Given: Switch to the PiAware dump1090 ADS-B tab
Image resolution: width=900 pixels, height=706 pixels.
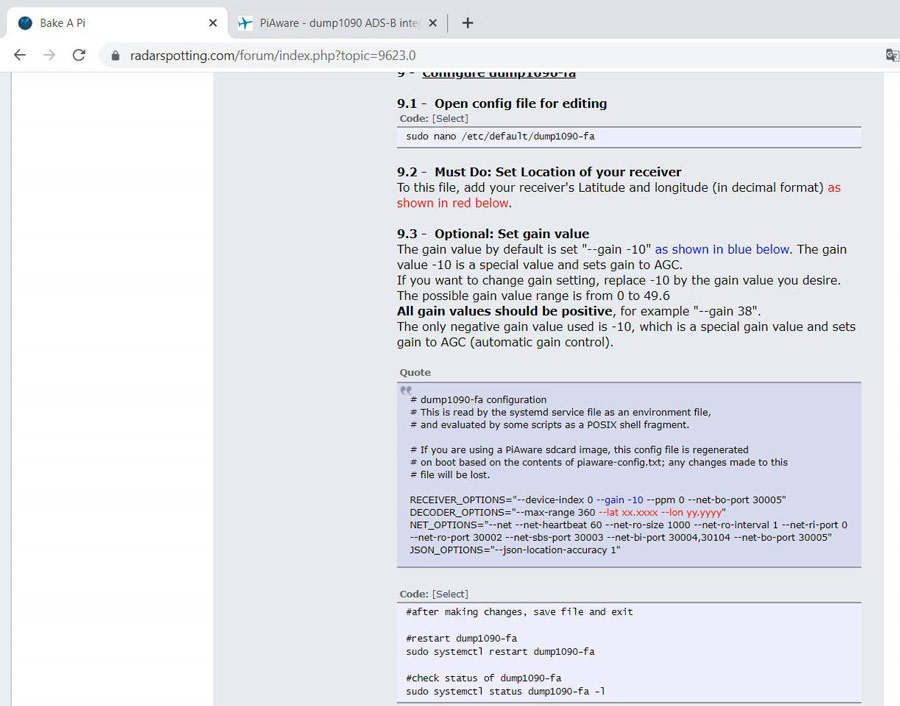Looking at the screenshot, I should (337, 23).
